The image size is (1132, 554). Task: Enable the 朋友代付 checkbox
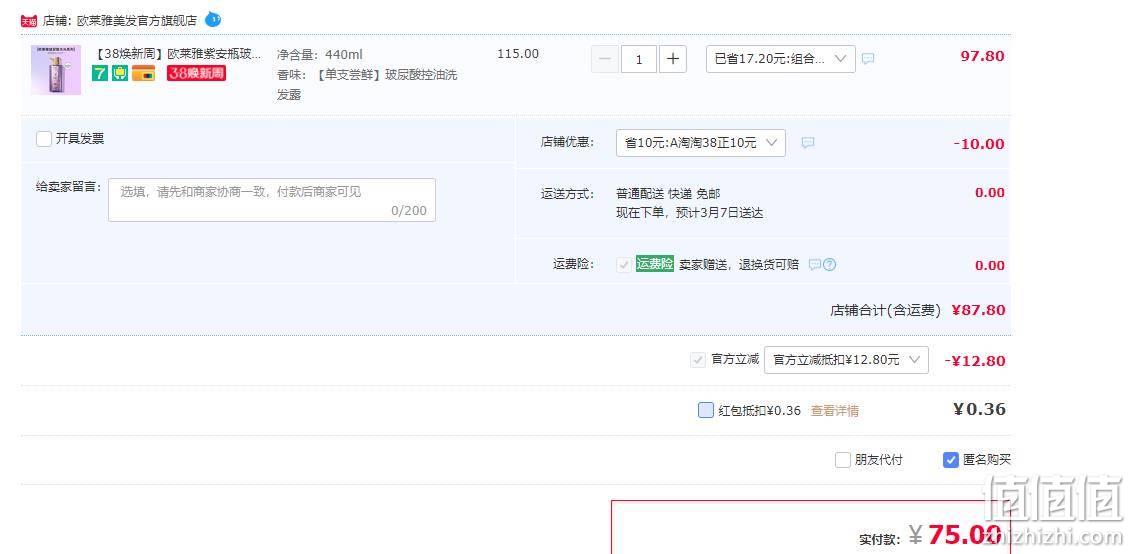[843, 459]
